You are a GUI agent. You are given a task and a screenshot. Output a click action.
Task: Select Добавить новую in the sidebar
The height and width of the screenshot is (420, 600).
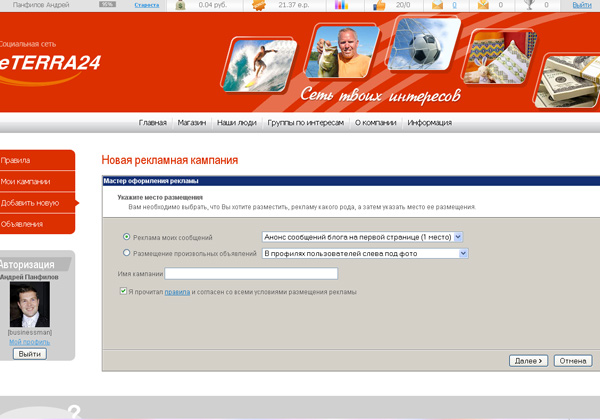click(x=37, y=203)
